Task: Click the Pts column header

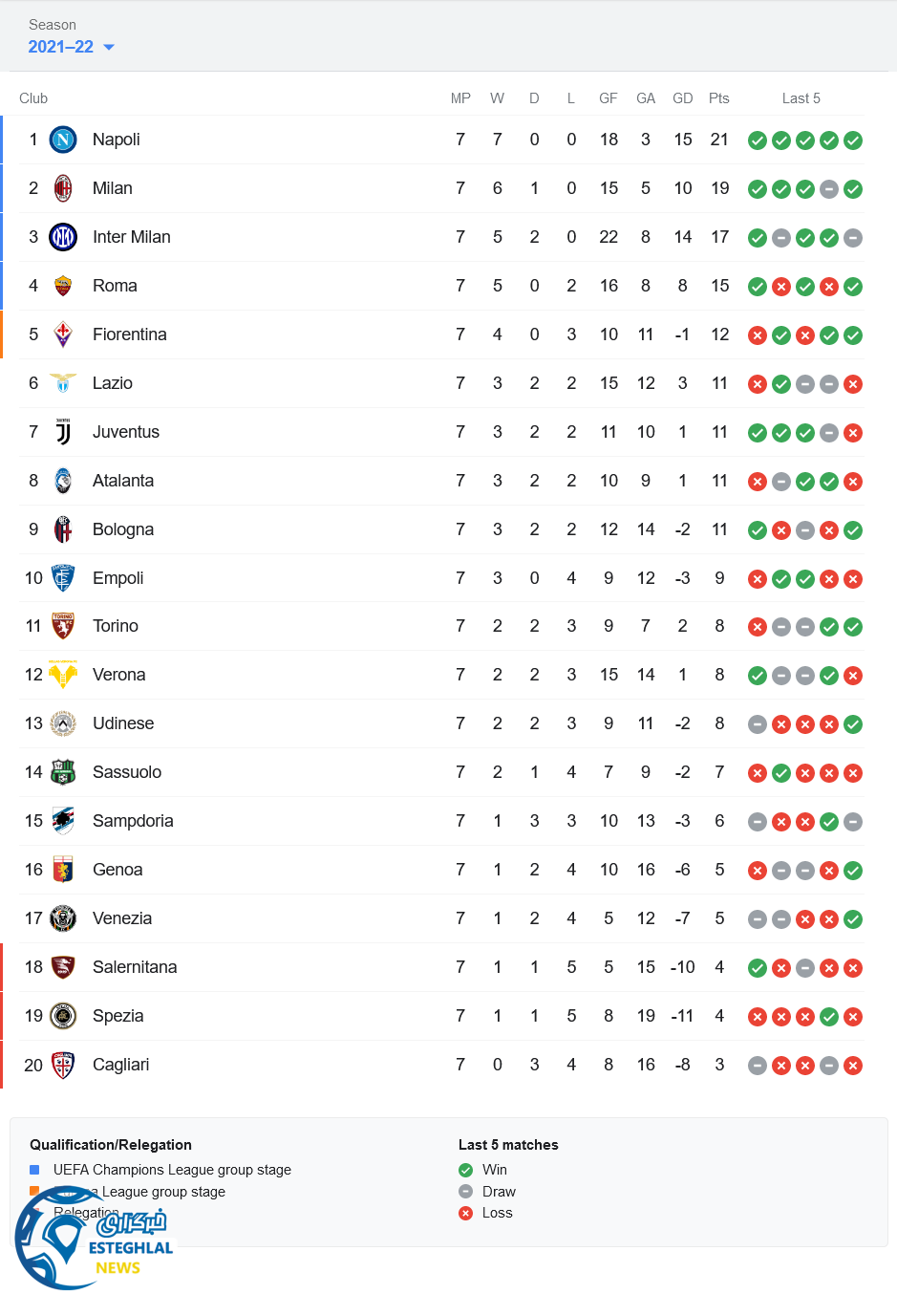Action: point(719,98)
